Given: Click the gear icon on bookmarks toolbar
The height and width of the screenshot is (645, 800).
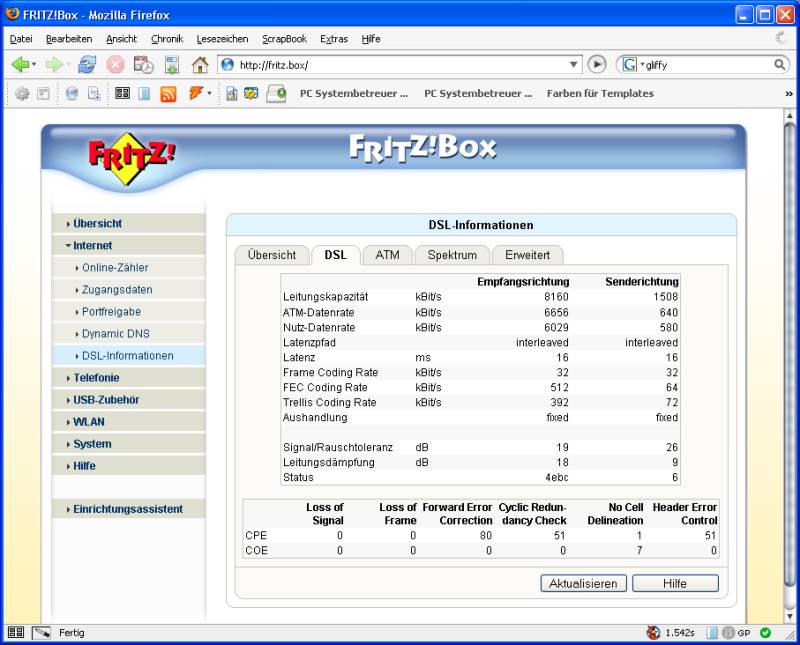Looking at the screenshot, I should tap(22, 93).
